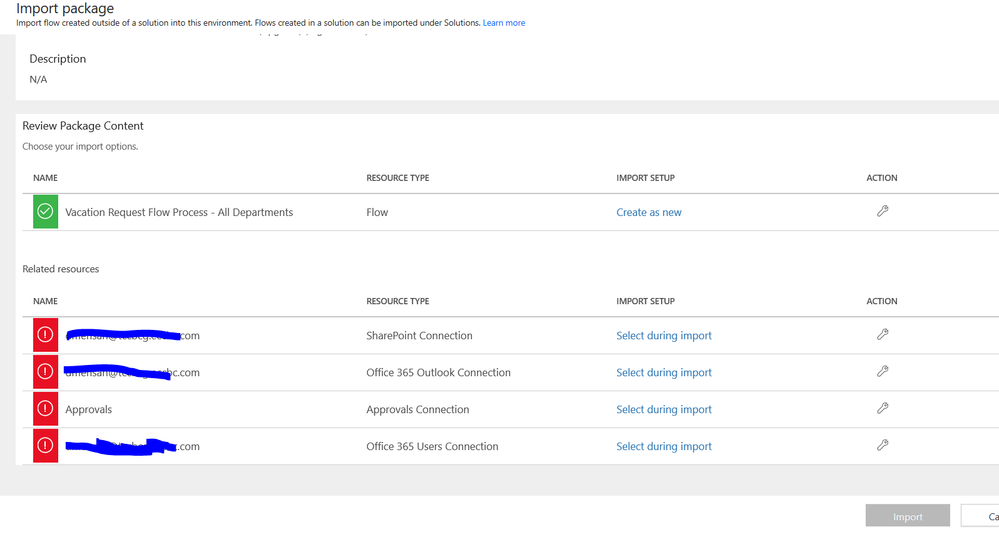Click the red error icon for Office 365 Outlook row

pyautogui.click(x=45, y=372)
